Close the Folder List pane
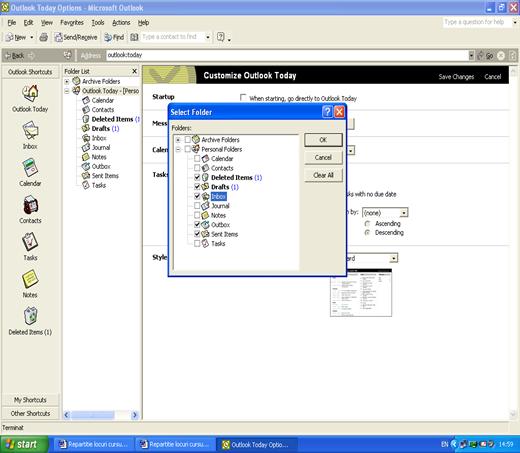 tap(134, 71)
